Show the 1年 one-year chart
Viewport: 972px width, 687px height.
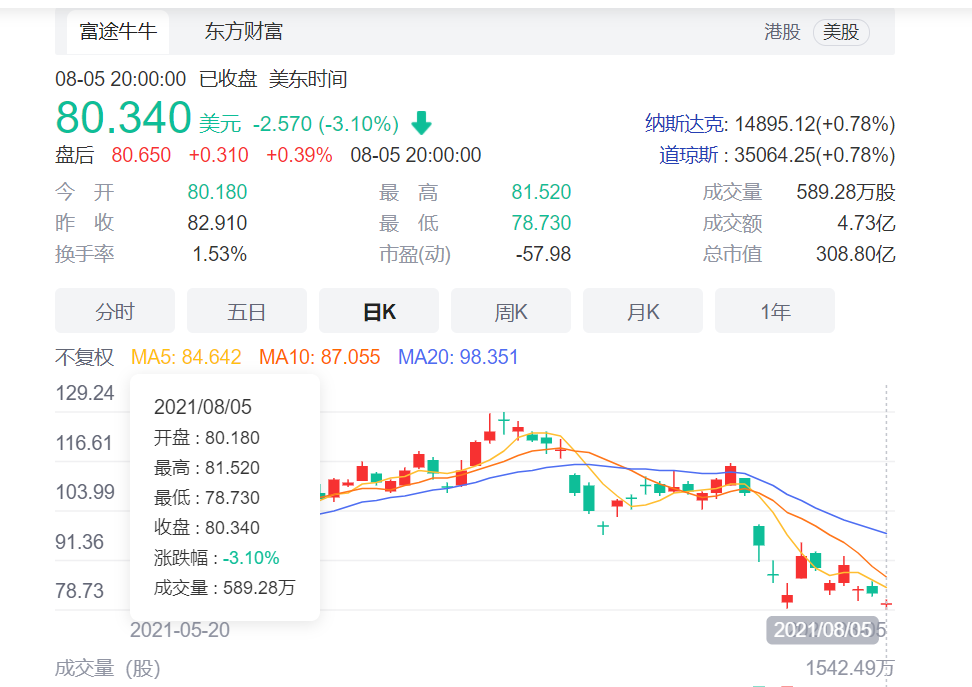point(775,310)
